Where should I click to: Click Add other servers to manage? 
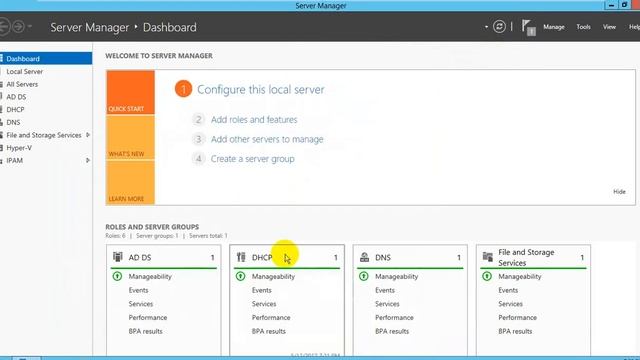267,139
